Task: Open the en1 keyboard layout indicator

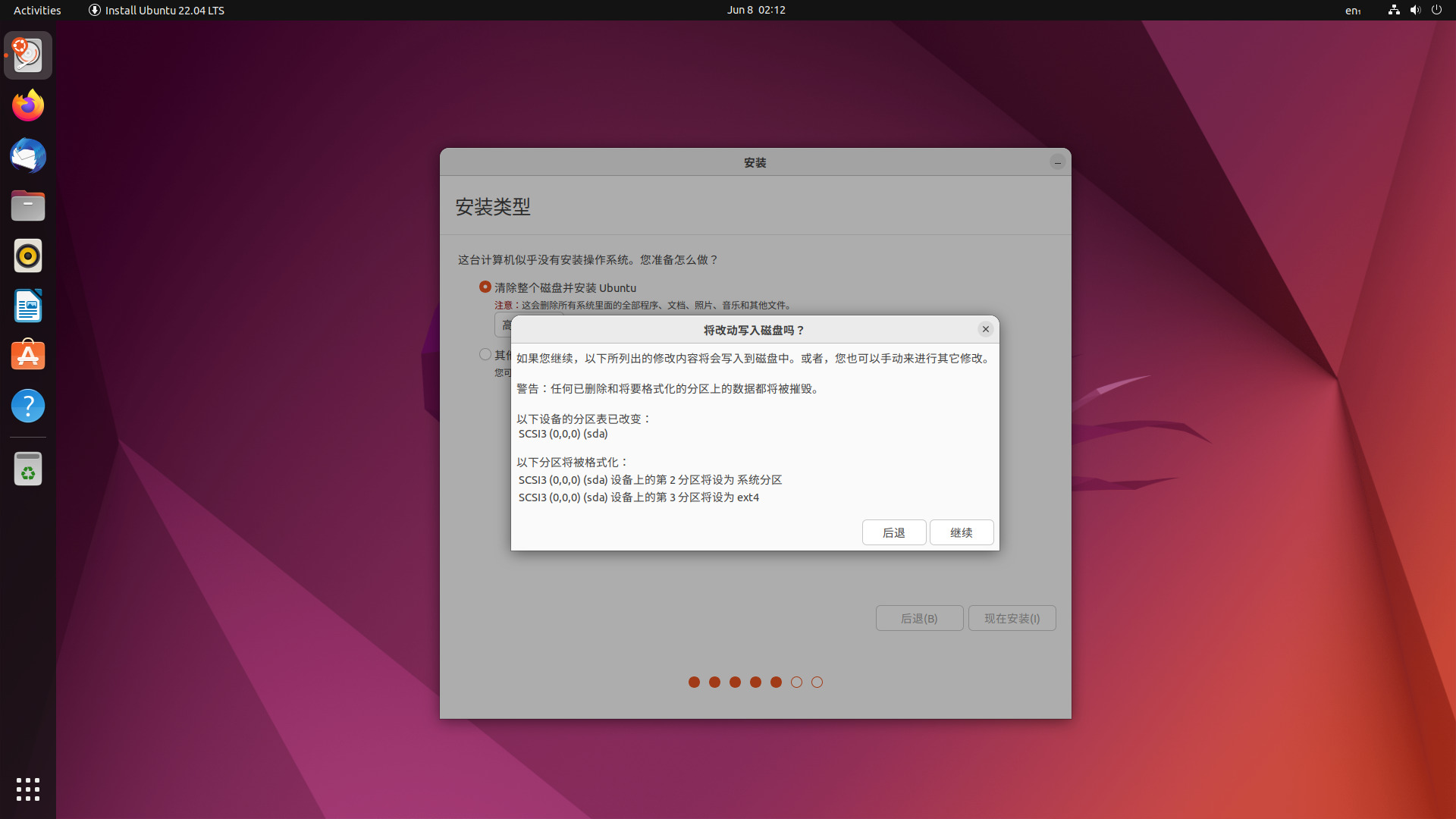Action: coord(1353,11)
